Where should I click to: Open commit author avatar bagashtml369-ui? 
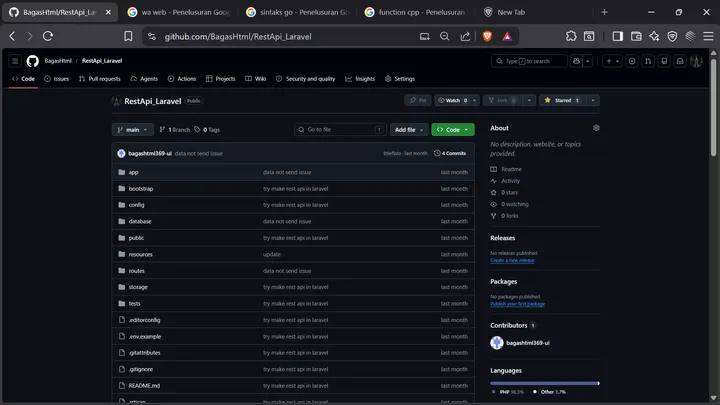tap(121, 153)
